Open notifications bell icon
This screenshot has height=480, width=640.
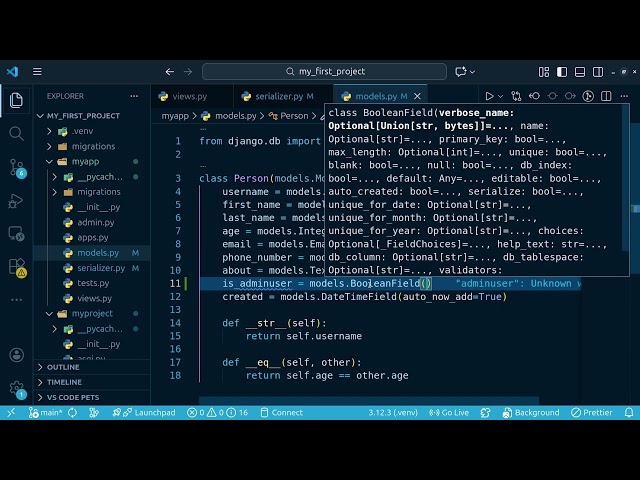[629, 413]
